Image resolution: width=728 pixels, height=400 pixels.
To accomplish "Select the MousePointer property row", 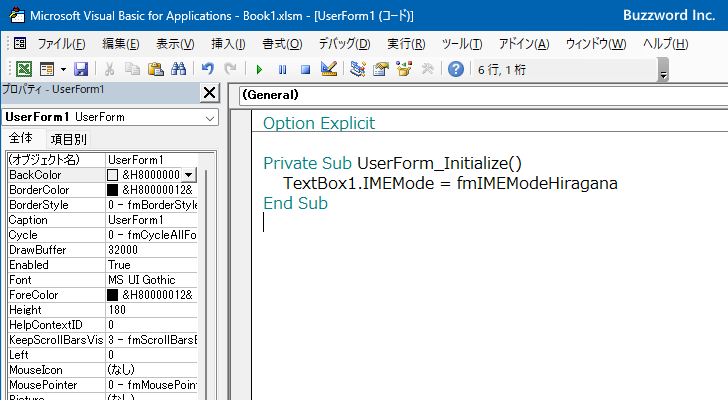I will tap(102, 385).
